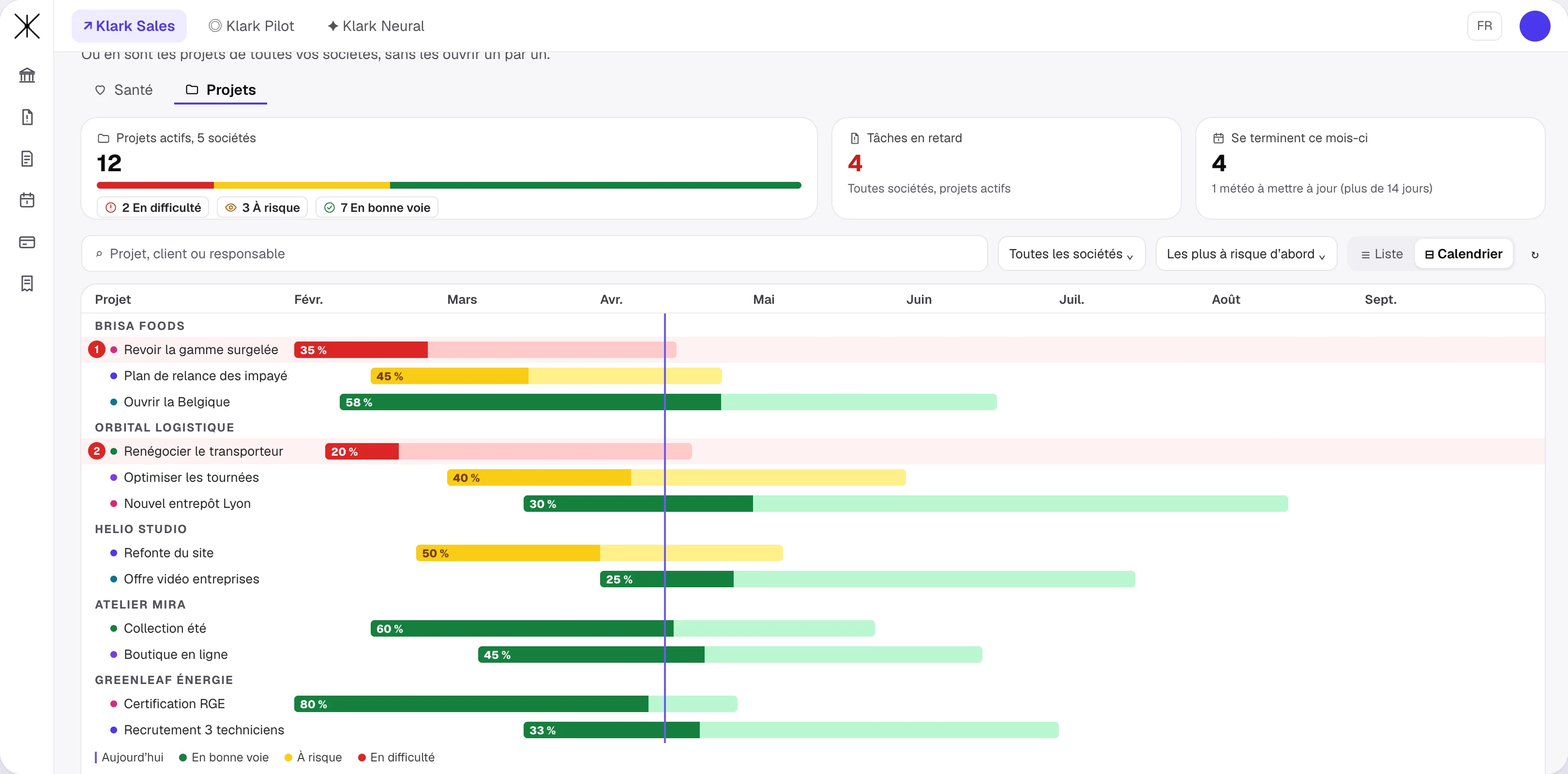The image size is (1568, 774).
Task: Click the 58 % Ouvrir la Belgique progress bar
Action: [x=668, y=402]
